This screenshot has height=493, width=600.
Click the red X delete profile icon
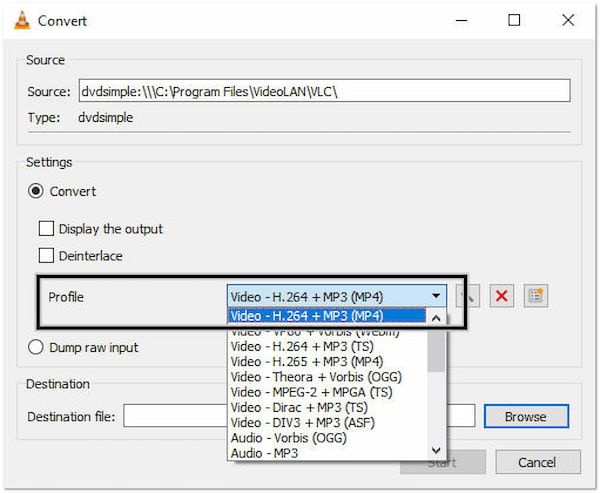coord(502,296)
